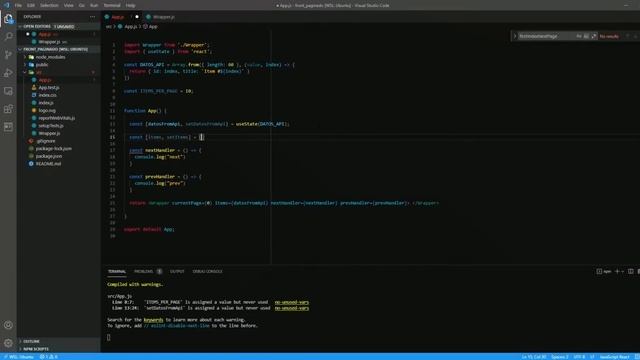Open the Edit menu
Image resolution: width=640 pixels, height=360 pixels.
point(31,5)
